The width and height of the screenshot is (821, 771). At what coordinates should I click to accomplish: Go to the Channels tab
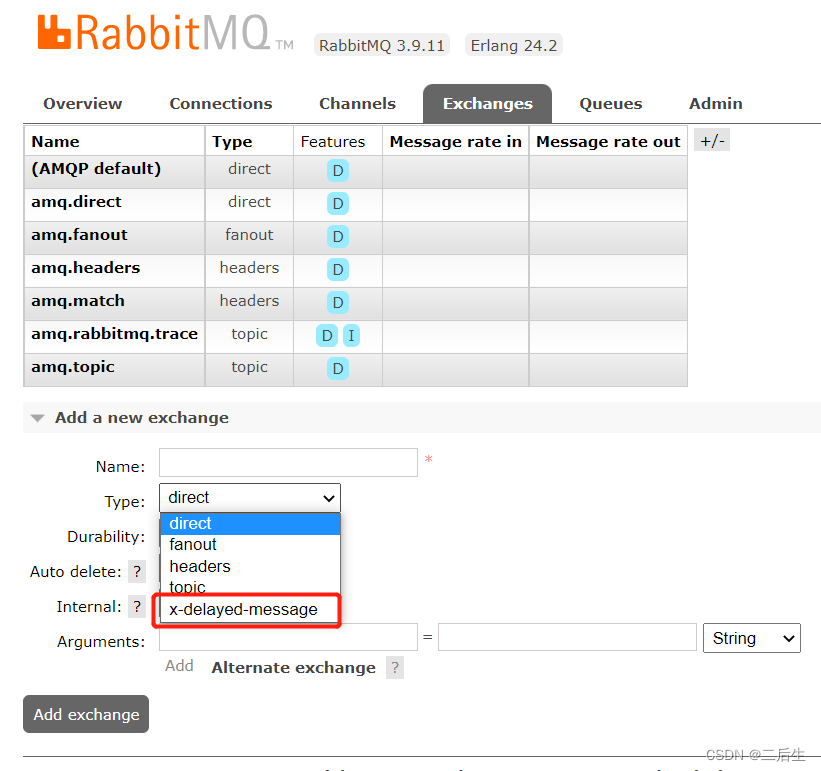(x=358, y=104)
